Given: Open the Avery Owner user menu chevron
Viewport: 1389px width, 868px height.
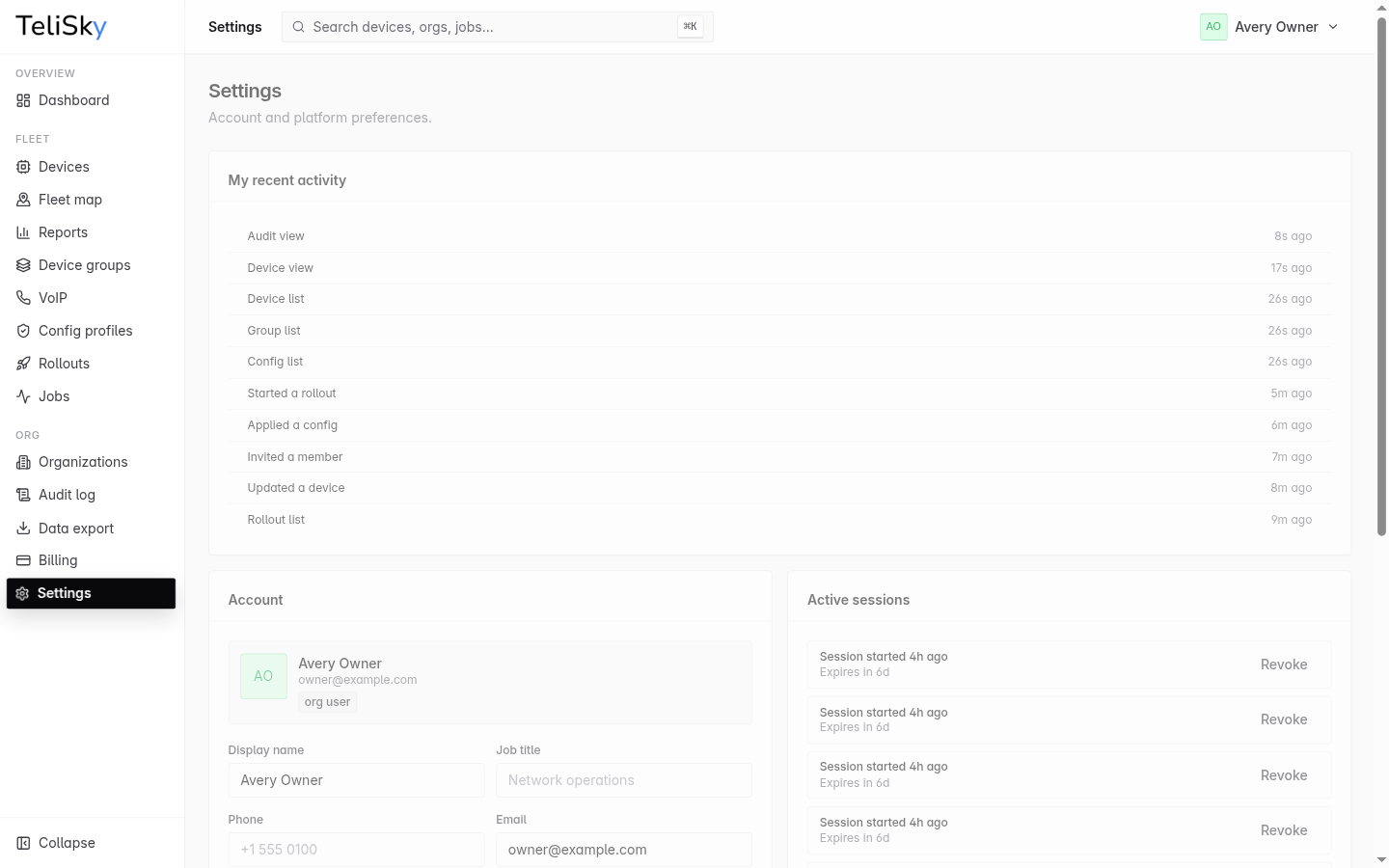Looking at the screenshot, I should (x=1333, y=27).
